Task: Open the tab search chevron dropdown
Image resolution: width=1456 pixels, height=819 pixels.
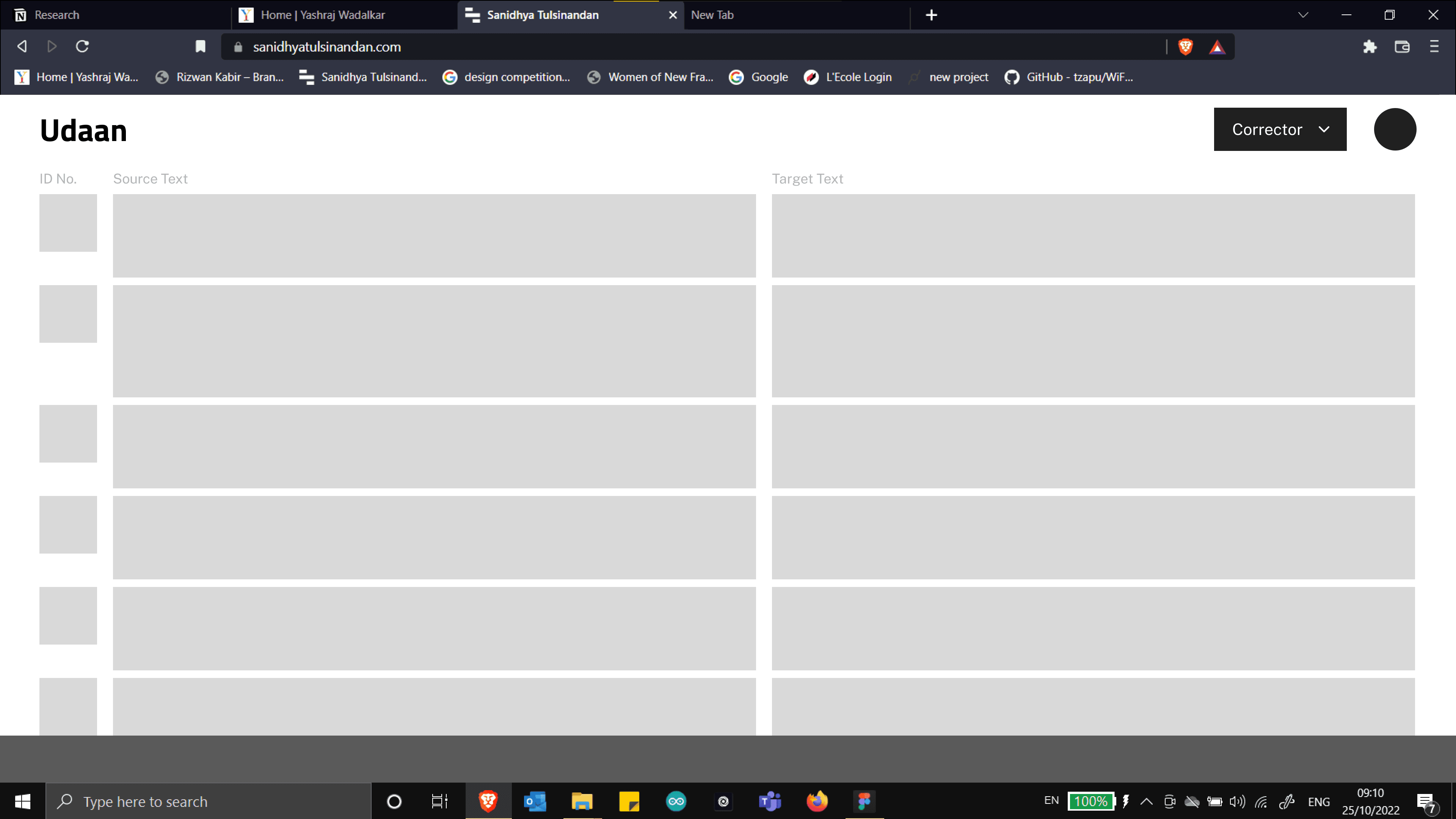Action: point(1303,15)
